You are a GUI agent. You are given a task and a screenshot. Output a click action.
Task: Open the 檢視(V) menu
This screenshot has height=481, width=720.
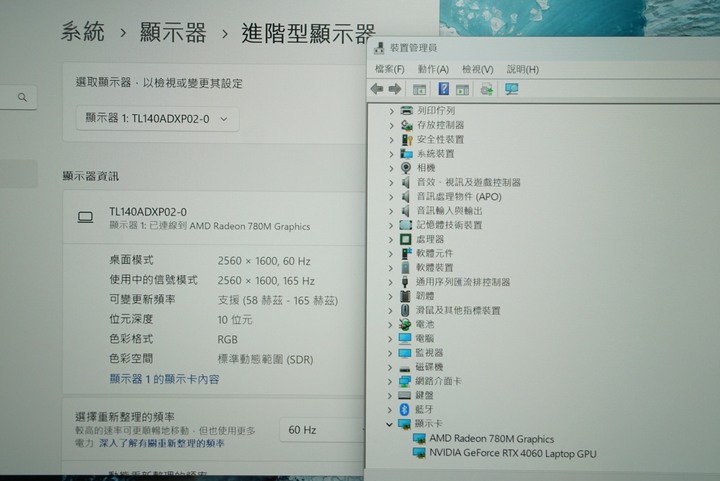pos(478,69)
